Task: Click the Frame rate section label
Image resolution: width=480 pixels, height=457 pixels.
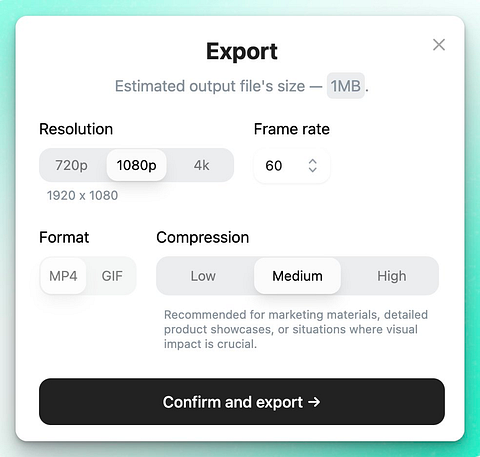Action: 292,129
